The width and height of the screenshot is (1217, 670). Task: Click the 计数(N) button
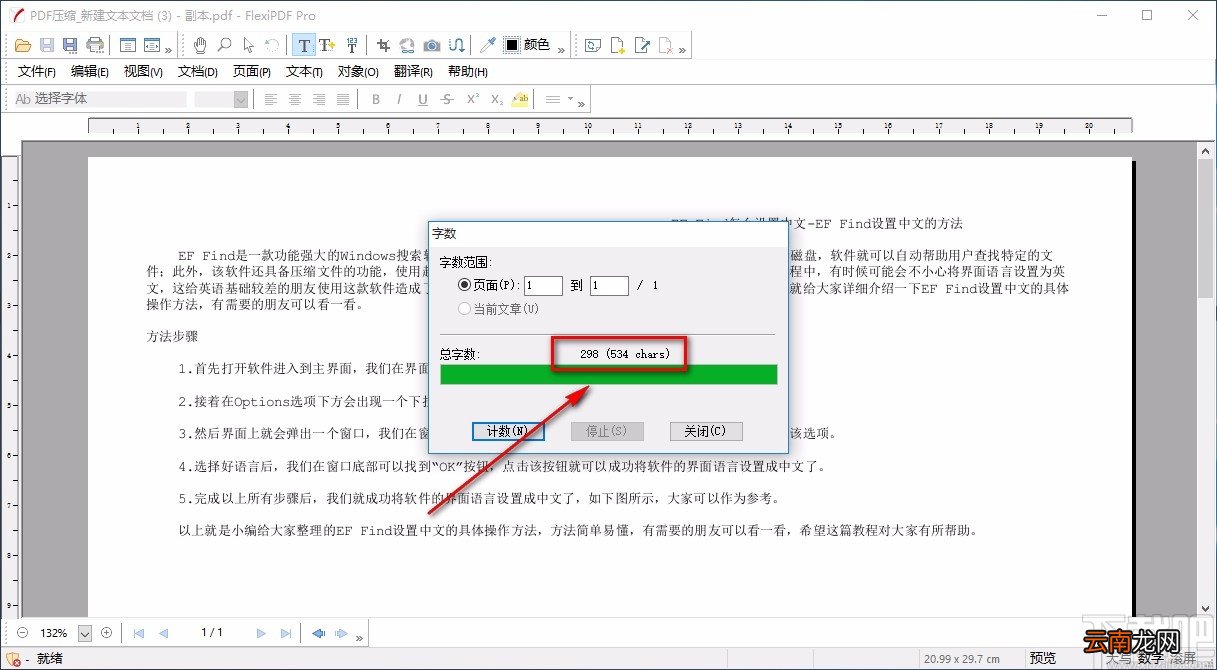[x=508, y=431]
